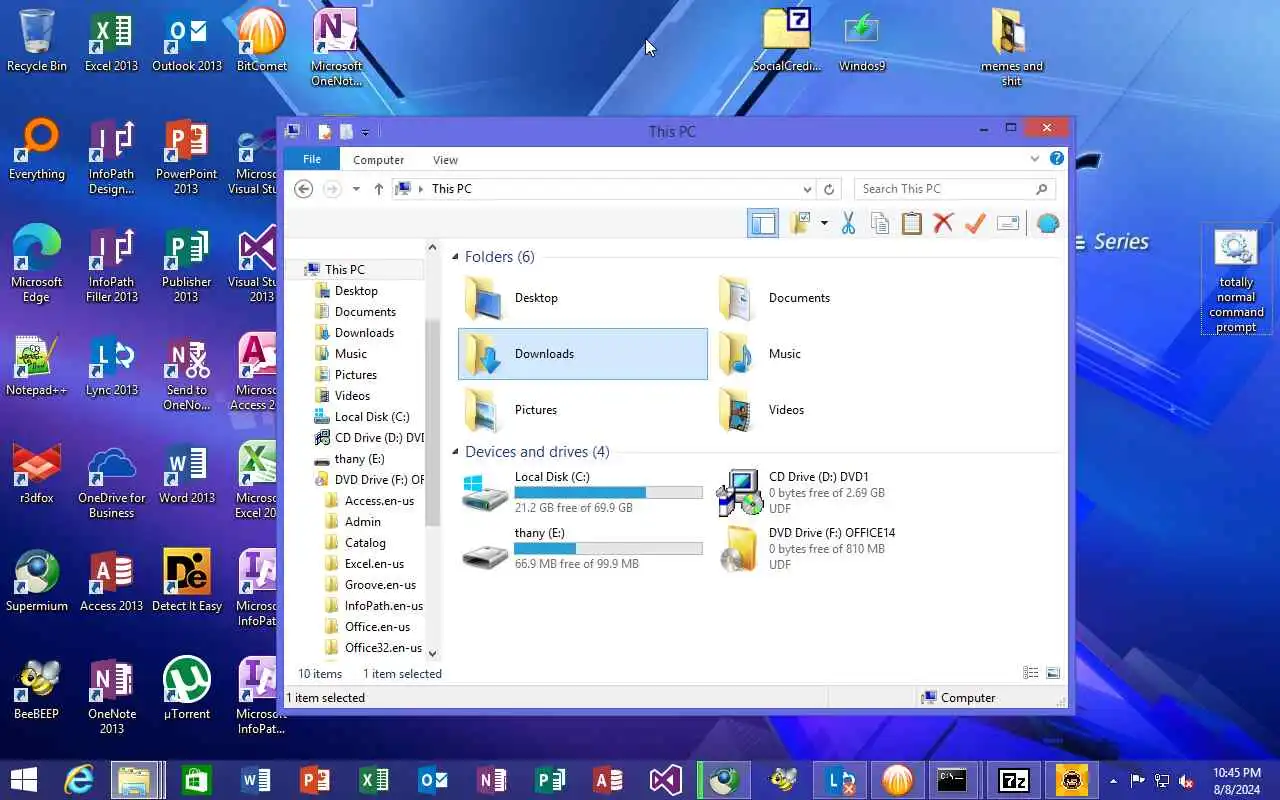Click thany (E:) usage bar
This screenshot has width=1280, height=800.
pyautogui.click(x=608, y=549)
